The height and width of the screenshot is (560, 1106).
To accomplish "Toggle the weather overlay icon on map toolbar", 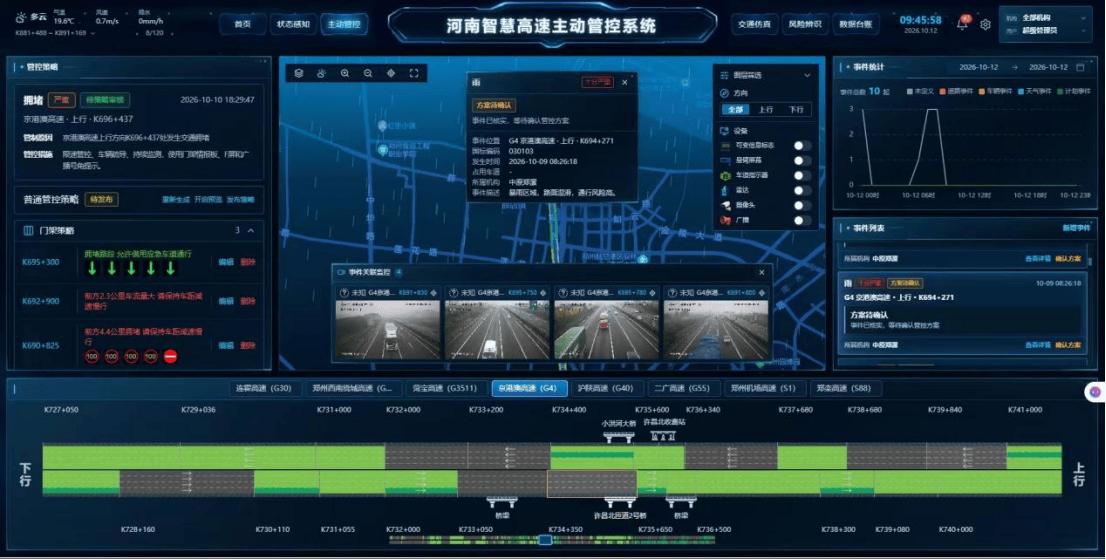I will 322,73.
